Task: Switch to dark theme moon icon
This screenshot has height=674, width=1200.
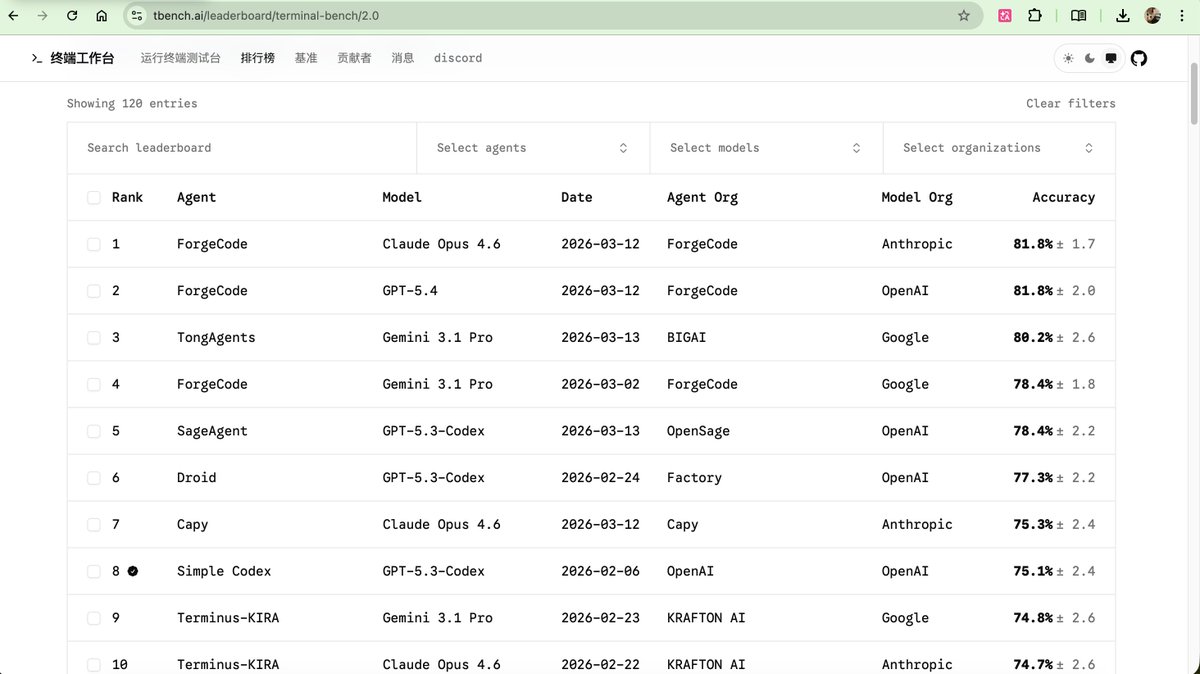Action: point(1089,59)
